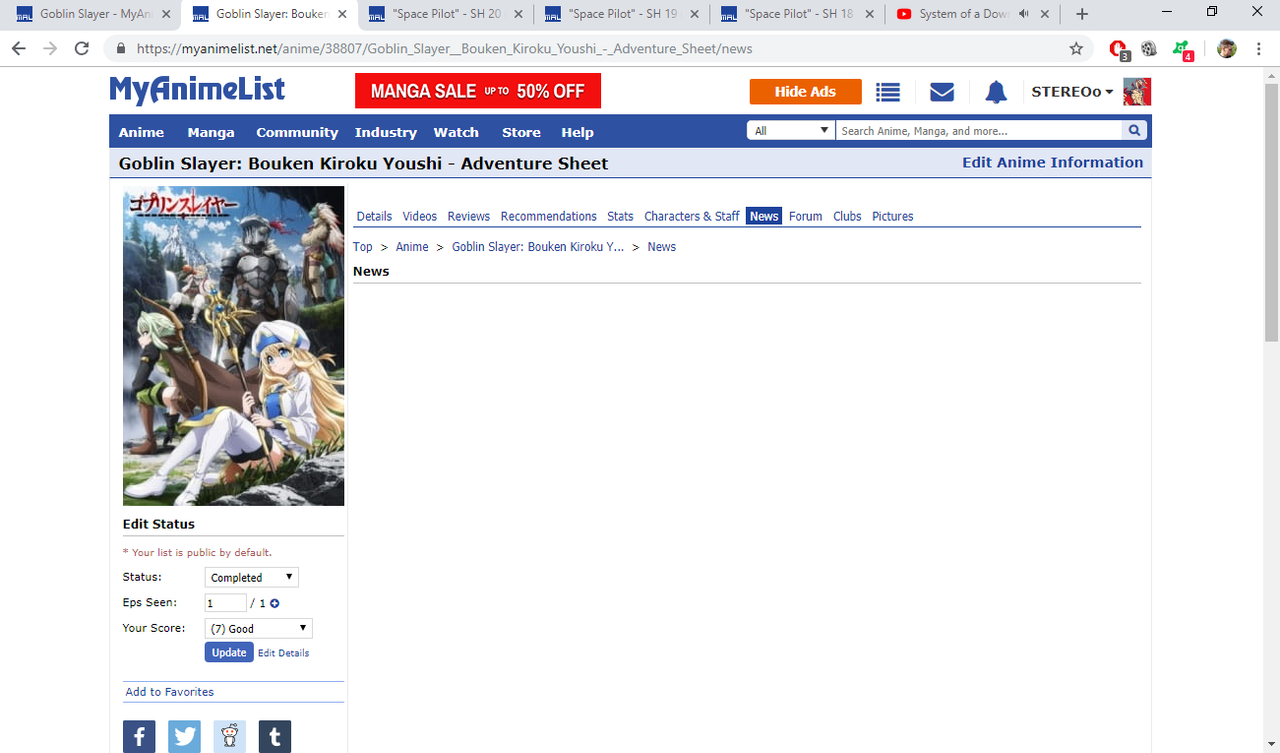Open the Community navigation menu
The image size is (1280, 753).
297,132
